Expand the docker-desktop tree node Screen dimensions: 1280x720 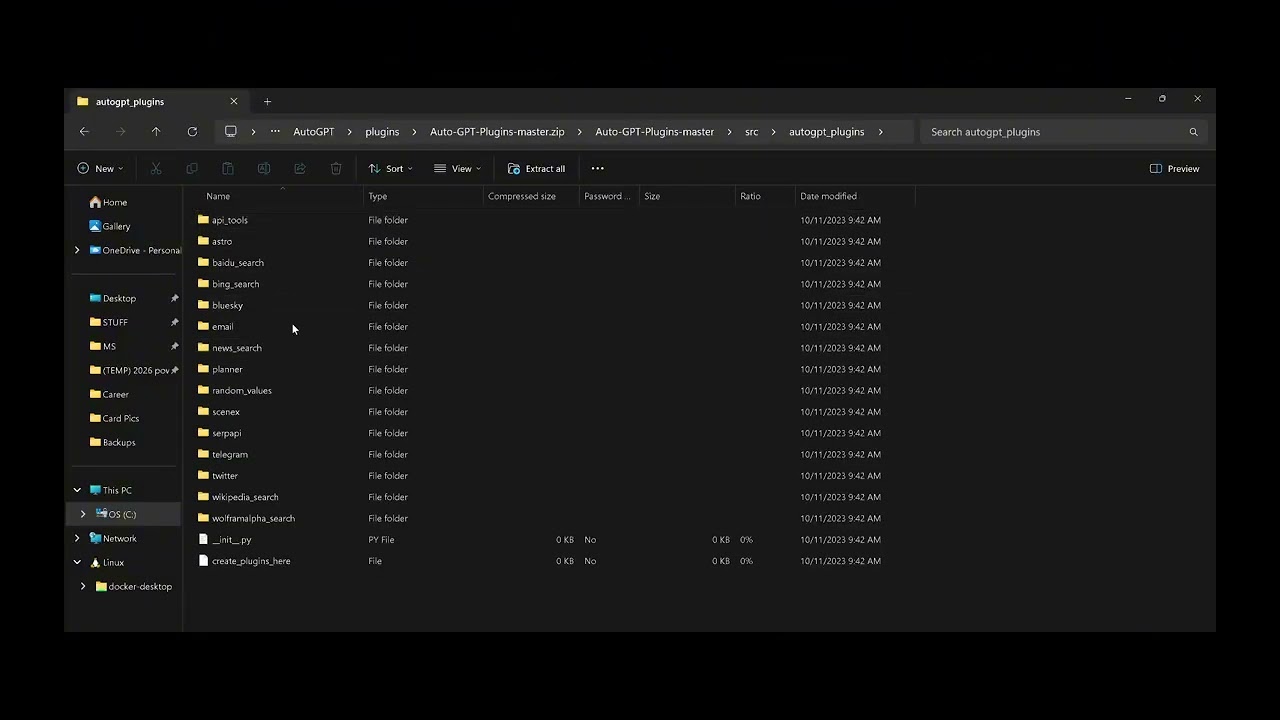83,586
